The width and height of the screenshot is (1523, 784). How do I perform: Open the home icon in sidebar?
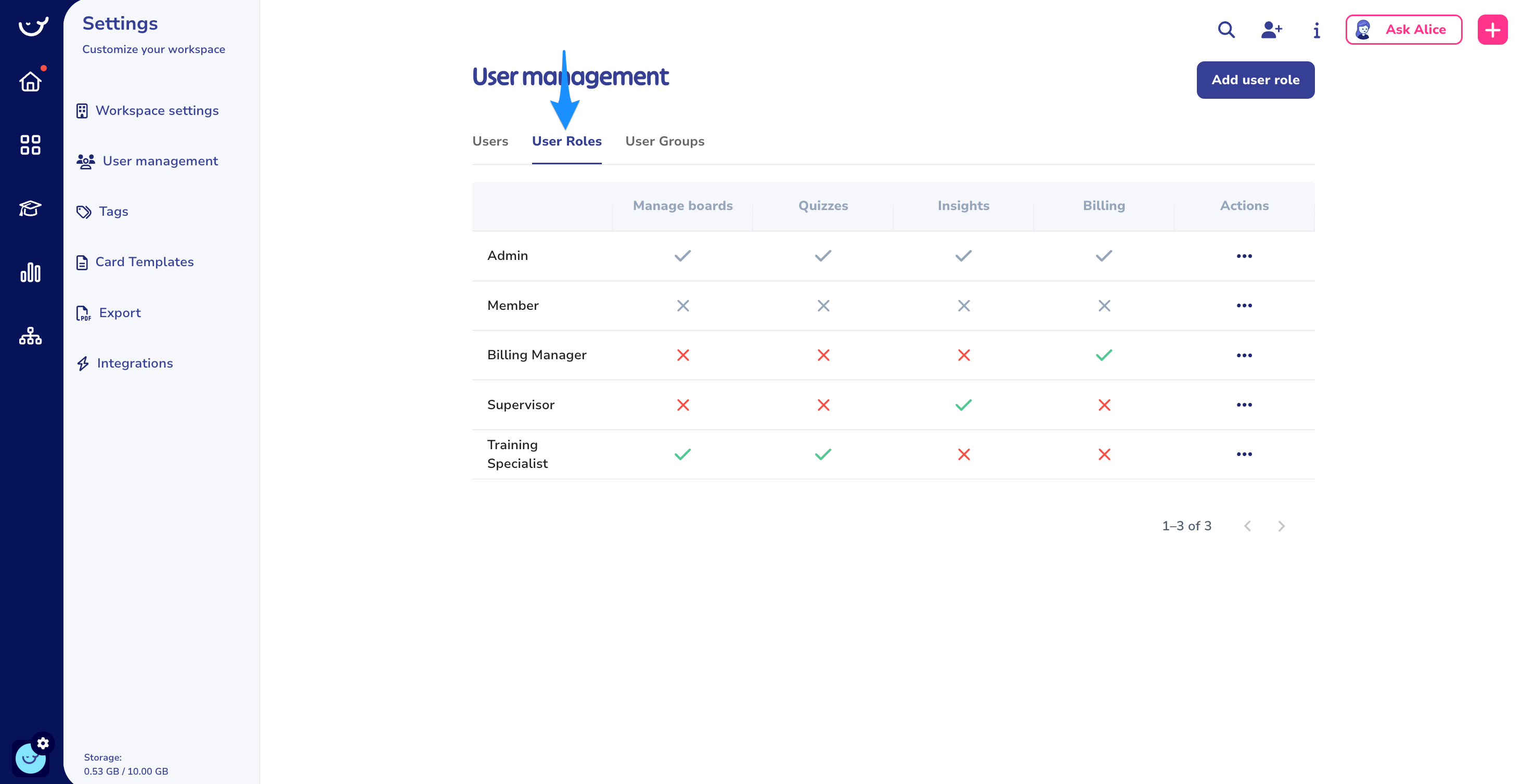coord(30,82)
